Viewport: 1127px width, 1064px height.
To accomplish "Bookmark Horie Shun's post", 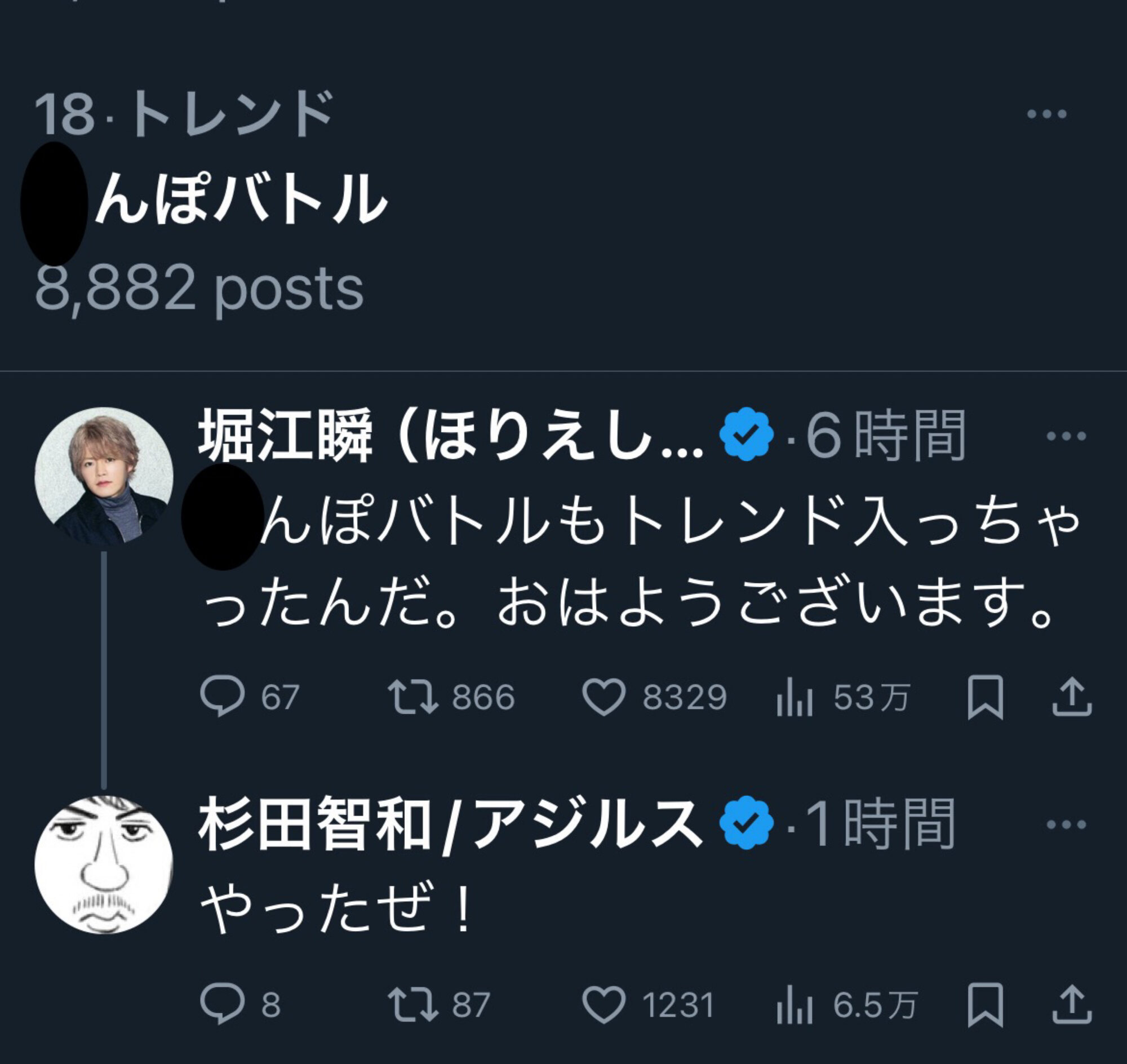I will [985, 697].
